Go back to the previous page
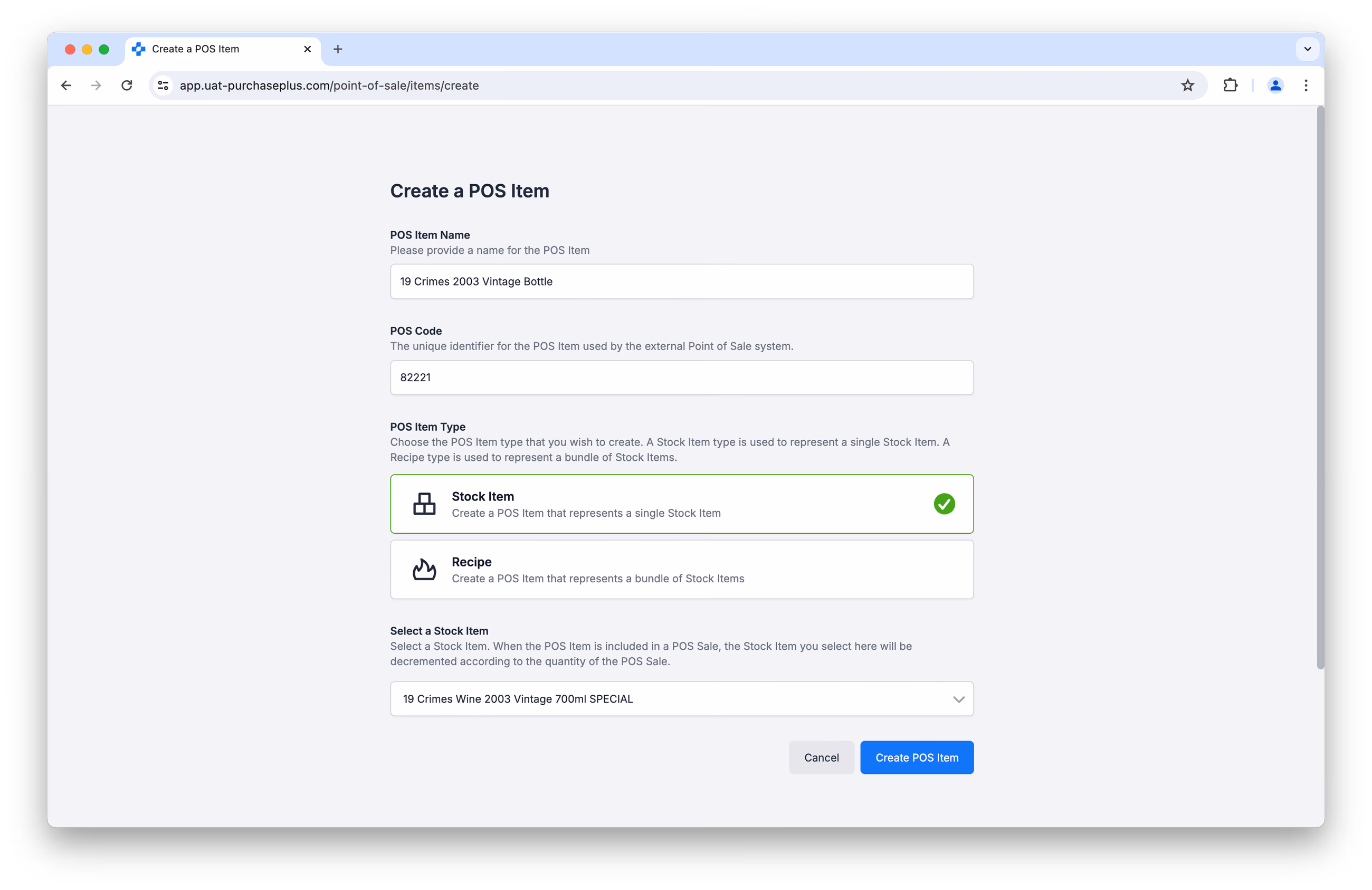Screen dimensions: 1372x890 [x=66, y=86]
